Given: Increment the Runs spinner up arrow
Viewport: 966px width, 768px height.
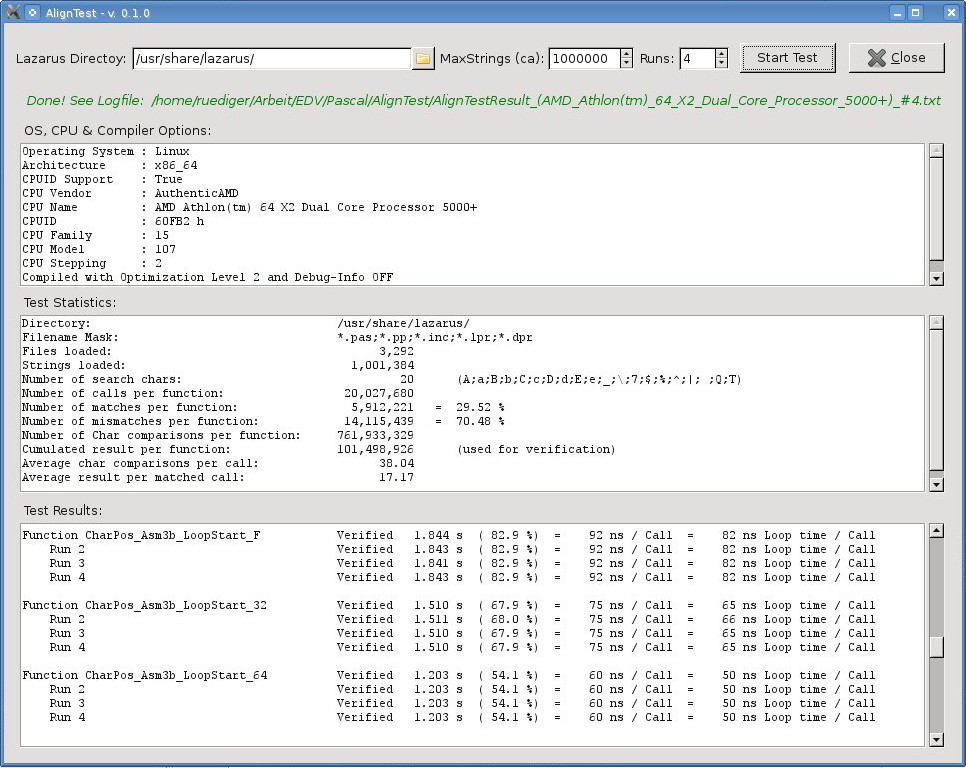Looking at the screenshot, I should click(721, 53).
